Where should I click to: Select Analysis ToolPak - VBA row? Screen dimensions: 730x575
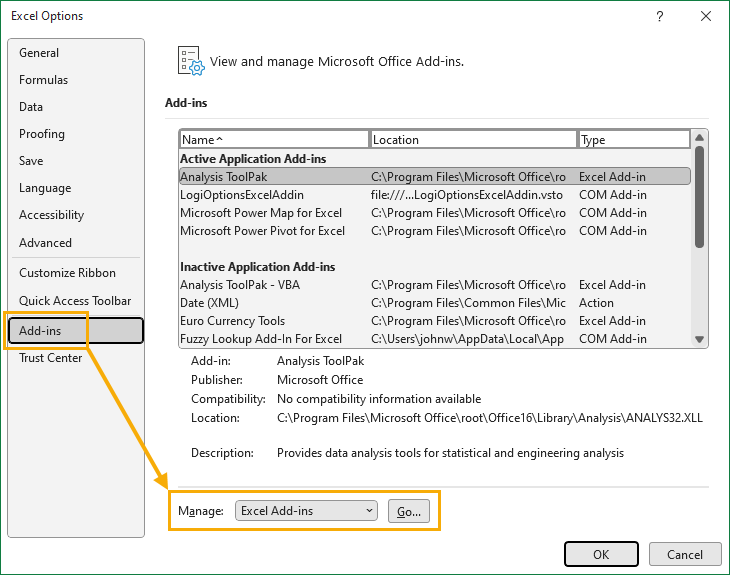click(x=435, y=284)
